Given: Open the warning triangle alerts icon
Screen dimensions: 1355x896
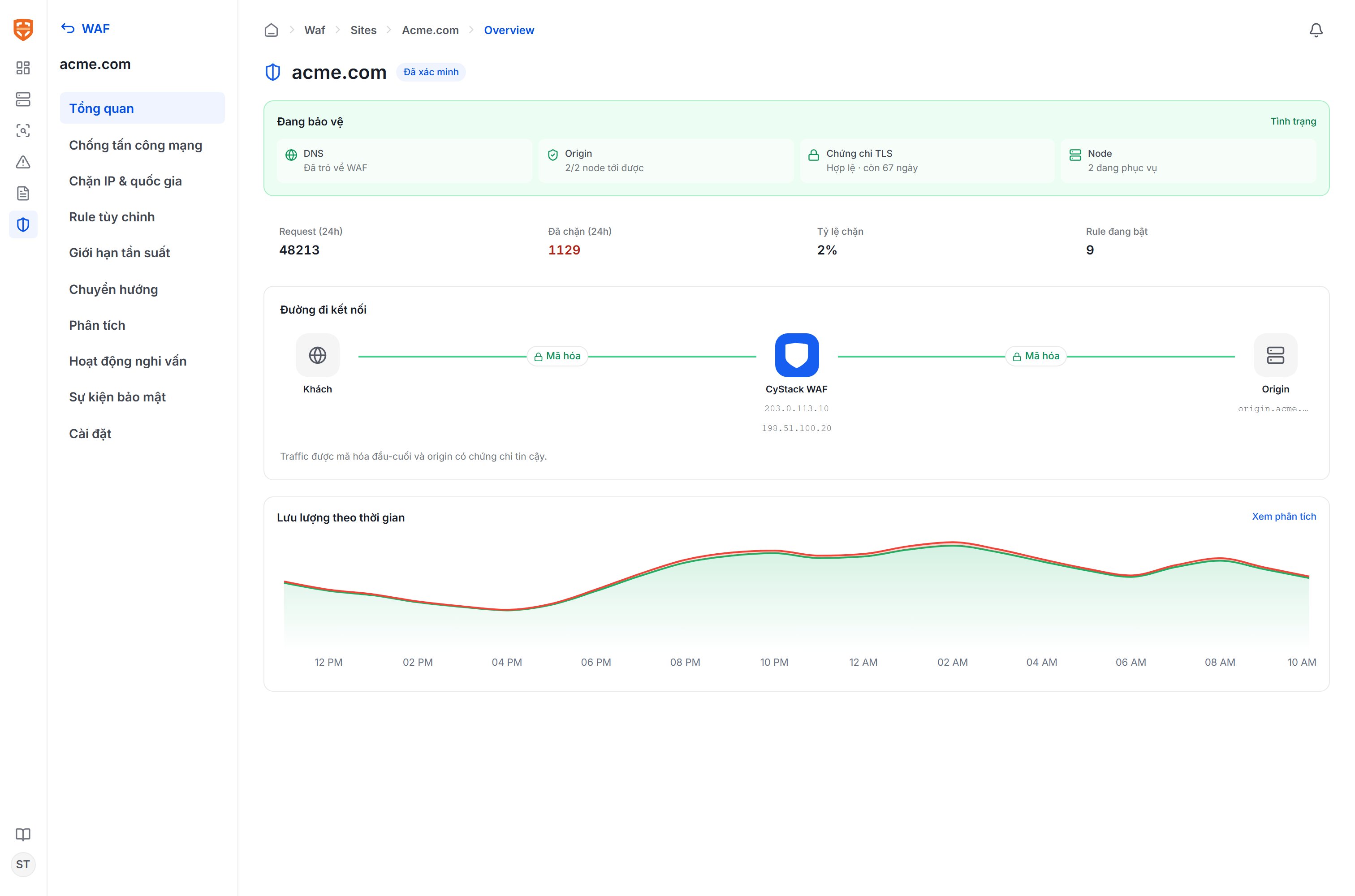Looking at the screenshot, I should 23,162.
